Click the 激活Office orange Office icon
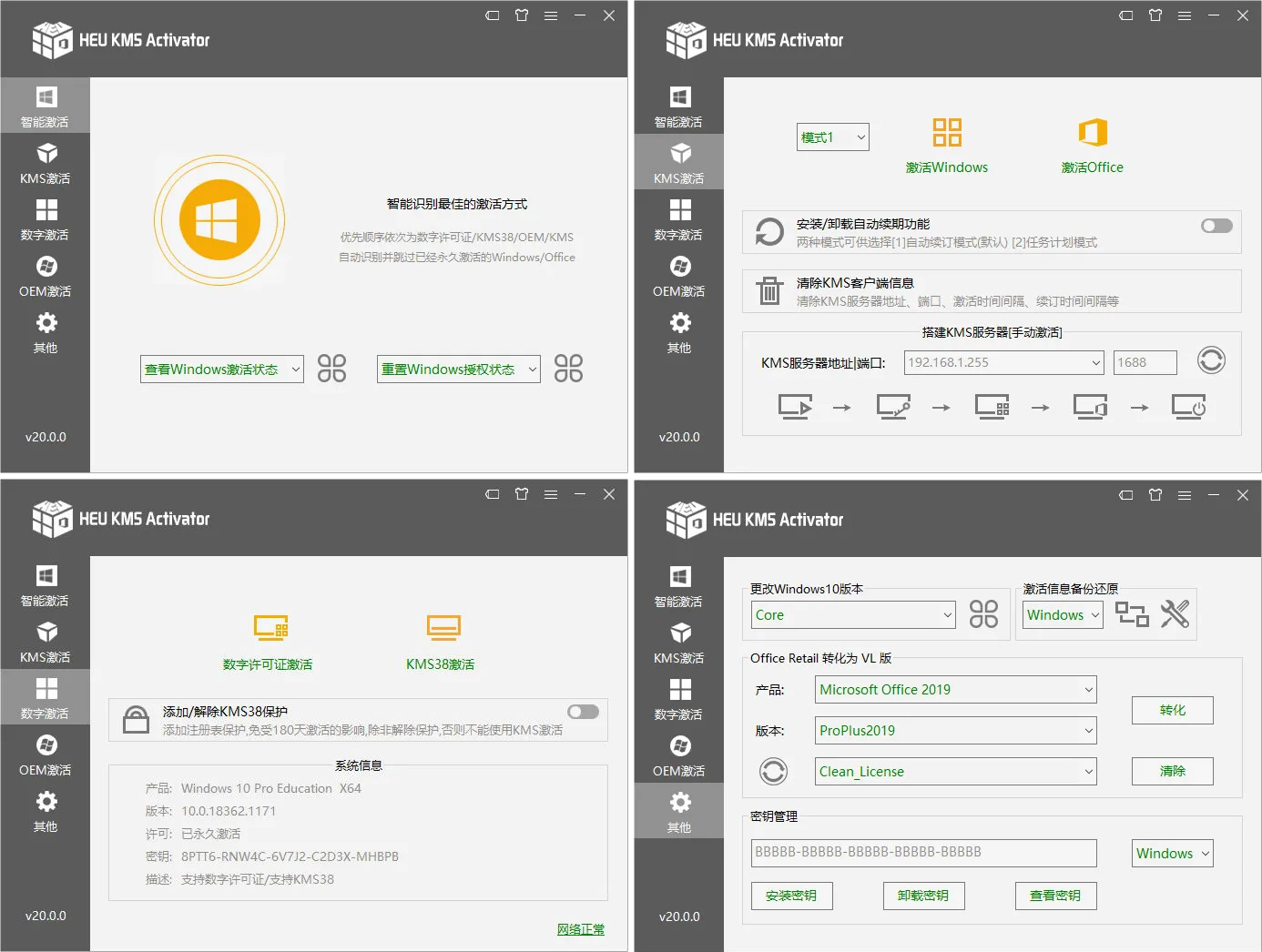Image resolution: width=1262 pixels, height=952 pixels. (x=1093, y=133)
